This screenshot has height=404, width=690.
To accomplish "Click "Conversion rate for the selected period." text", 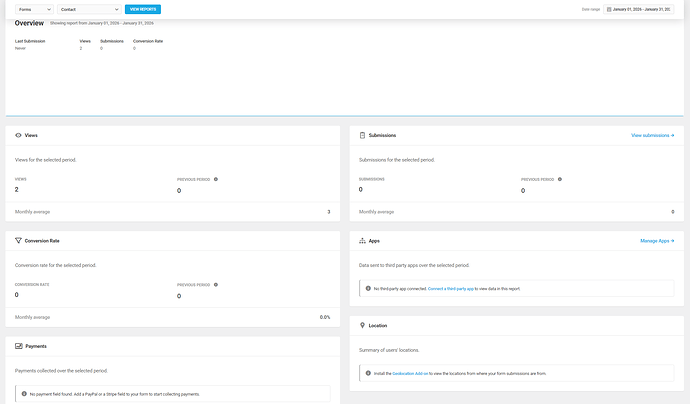I will [55, 265].
